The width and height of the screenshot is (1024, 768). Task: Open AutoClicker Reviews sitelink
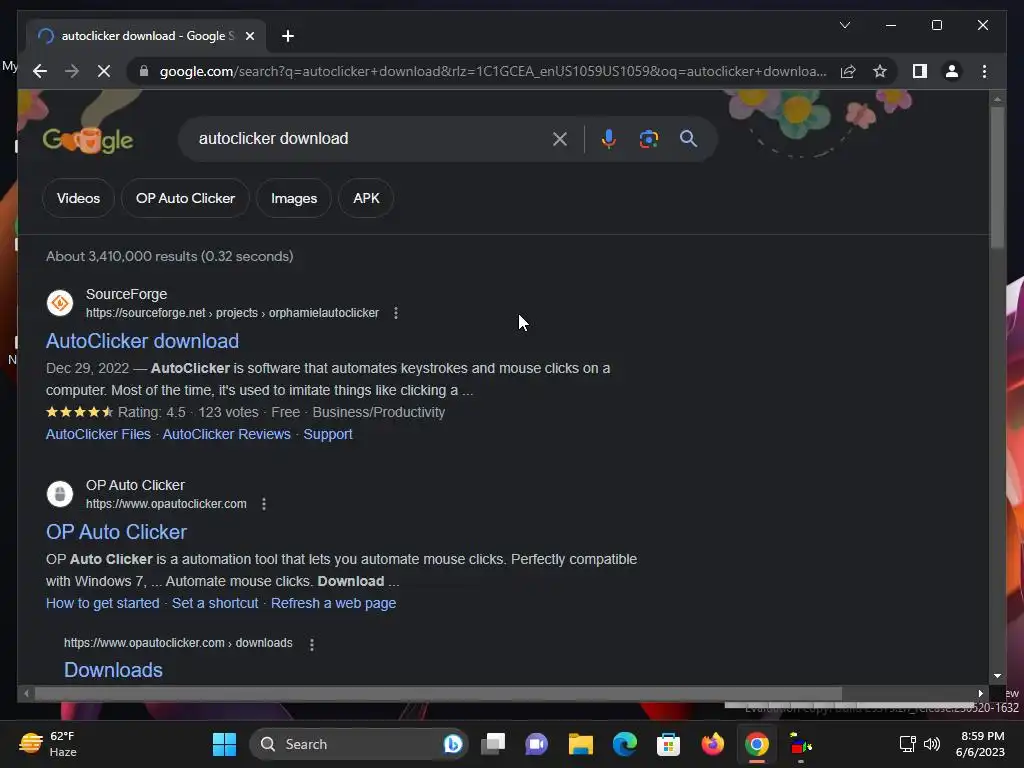click(227, 434)
